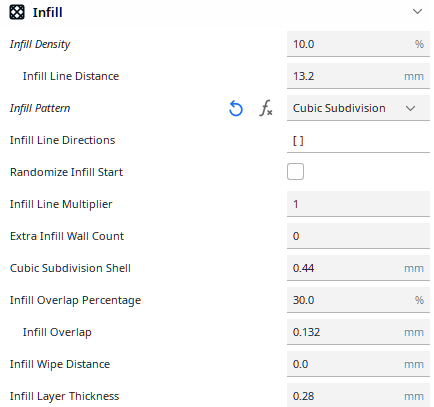Select the Infill Line Multiplier field

(358, 204)
